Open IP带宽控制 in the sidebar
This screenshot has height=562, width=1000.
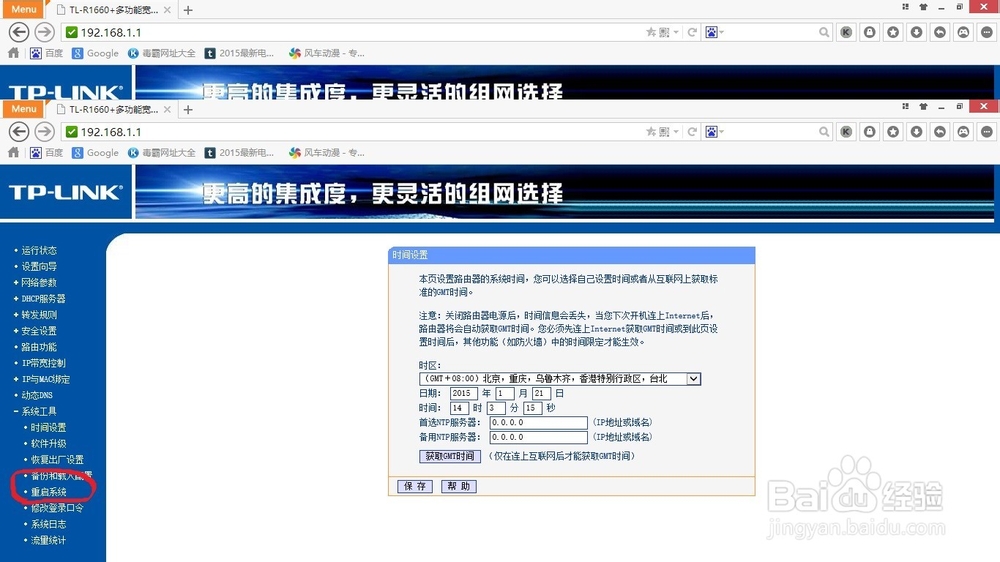(43, 363)
